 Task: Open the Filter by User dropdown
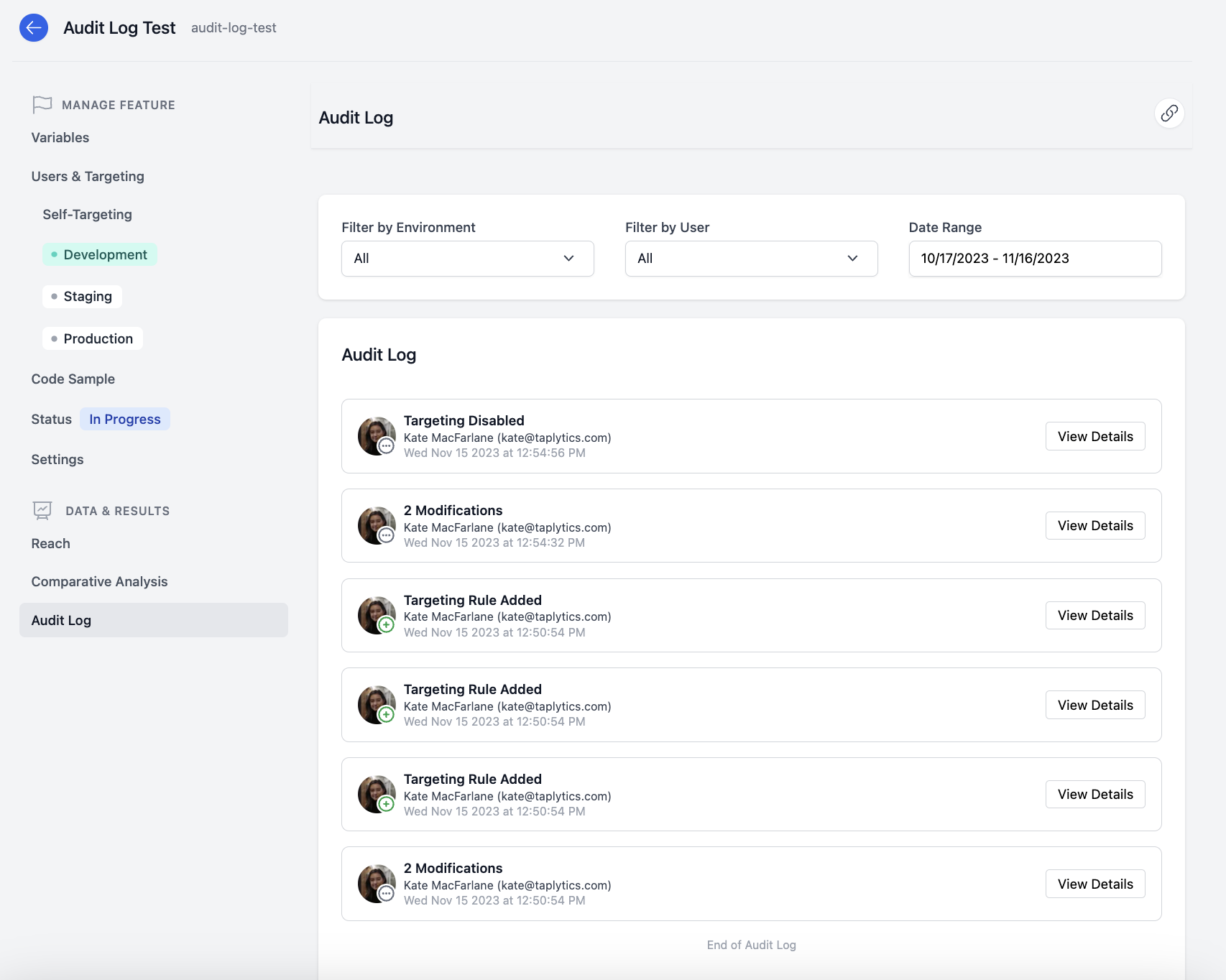click(750, 258)
